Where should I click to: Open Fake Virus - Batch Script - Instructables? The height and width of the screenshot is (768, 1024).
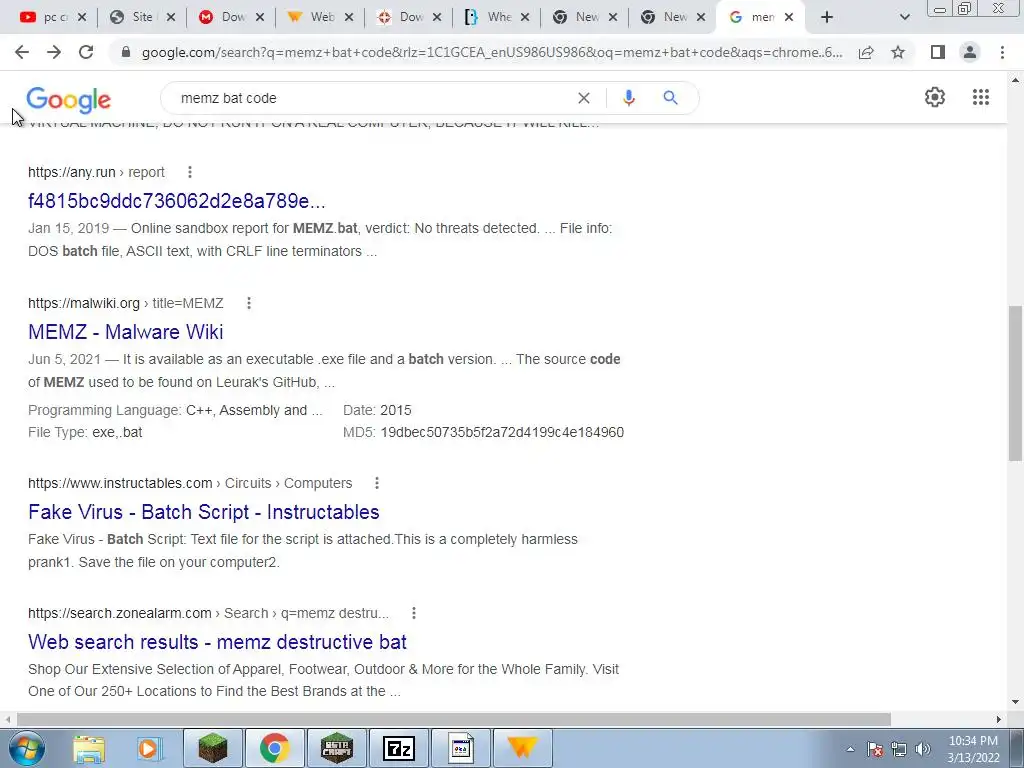[204, 512]
